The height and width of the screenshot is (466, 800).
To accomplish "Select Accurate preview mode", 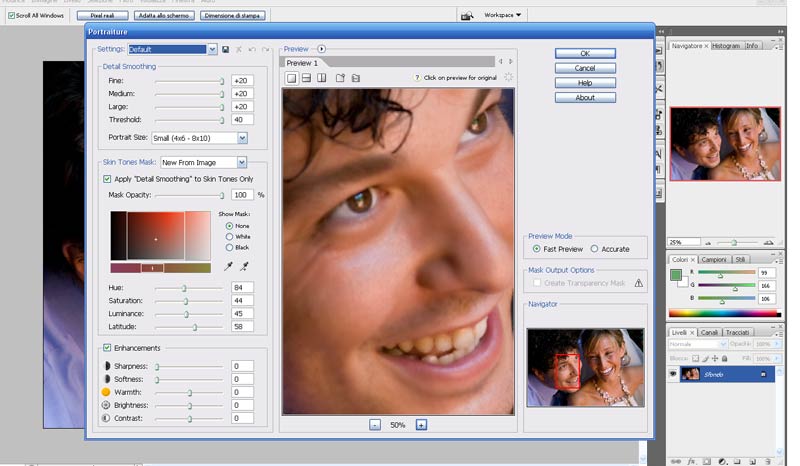I will (594, 249).
